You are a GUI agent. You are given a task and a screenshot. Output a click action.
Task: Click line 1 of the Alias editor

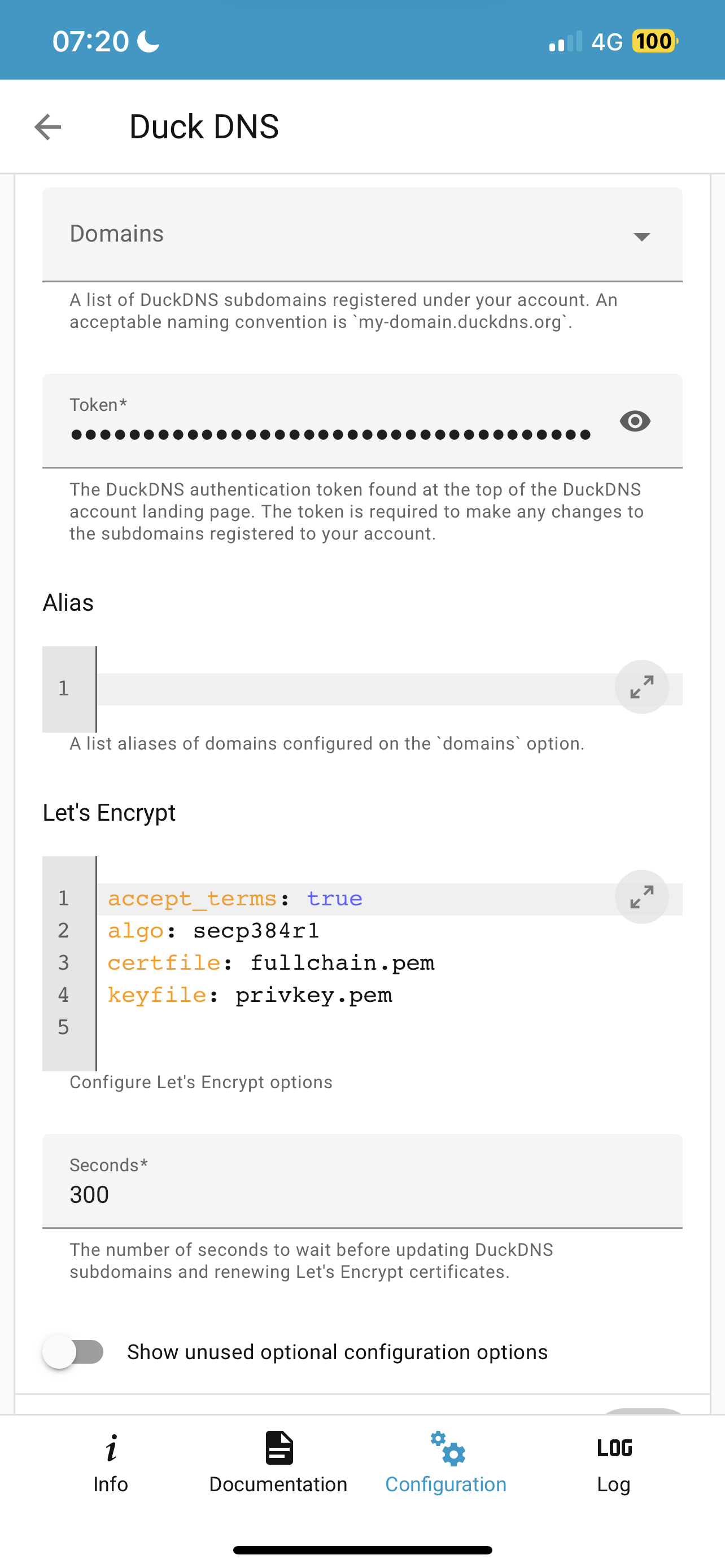tap(356, 689)
